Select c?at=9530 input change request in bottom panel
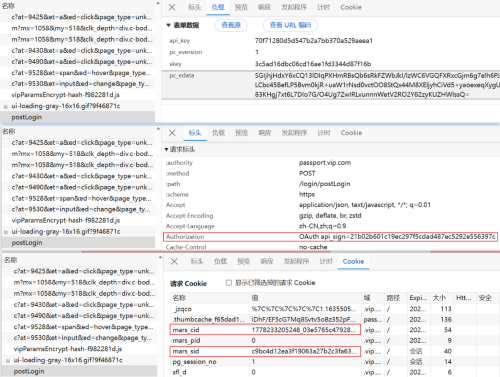The width and height of the screenshot is (500, 377). pyautogui.click(x=80, y=338)
